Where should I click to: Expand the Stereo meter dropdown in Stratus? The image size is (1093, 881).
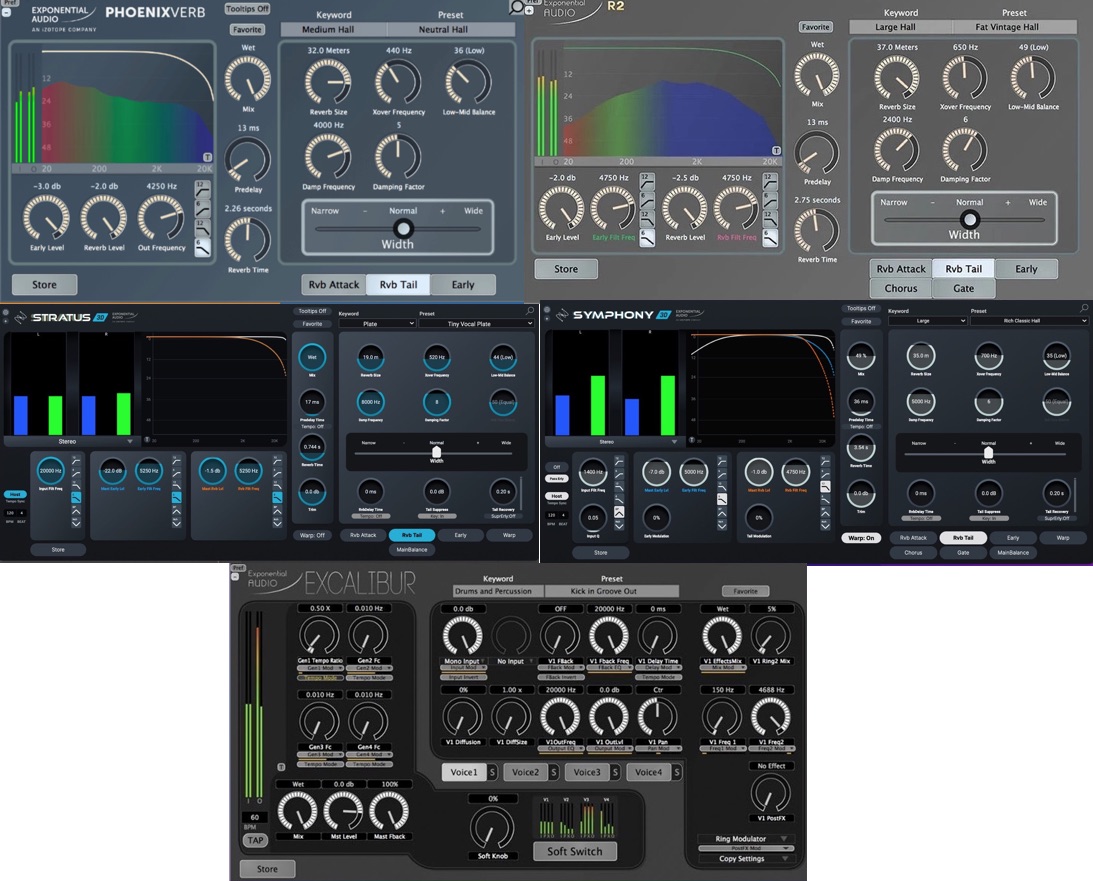click(x=70, y=441)
